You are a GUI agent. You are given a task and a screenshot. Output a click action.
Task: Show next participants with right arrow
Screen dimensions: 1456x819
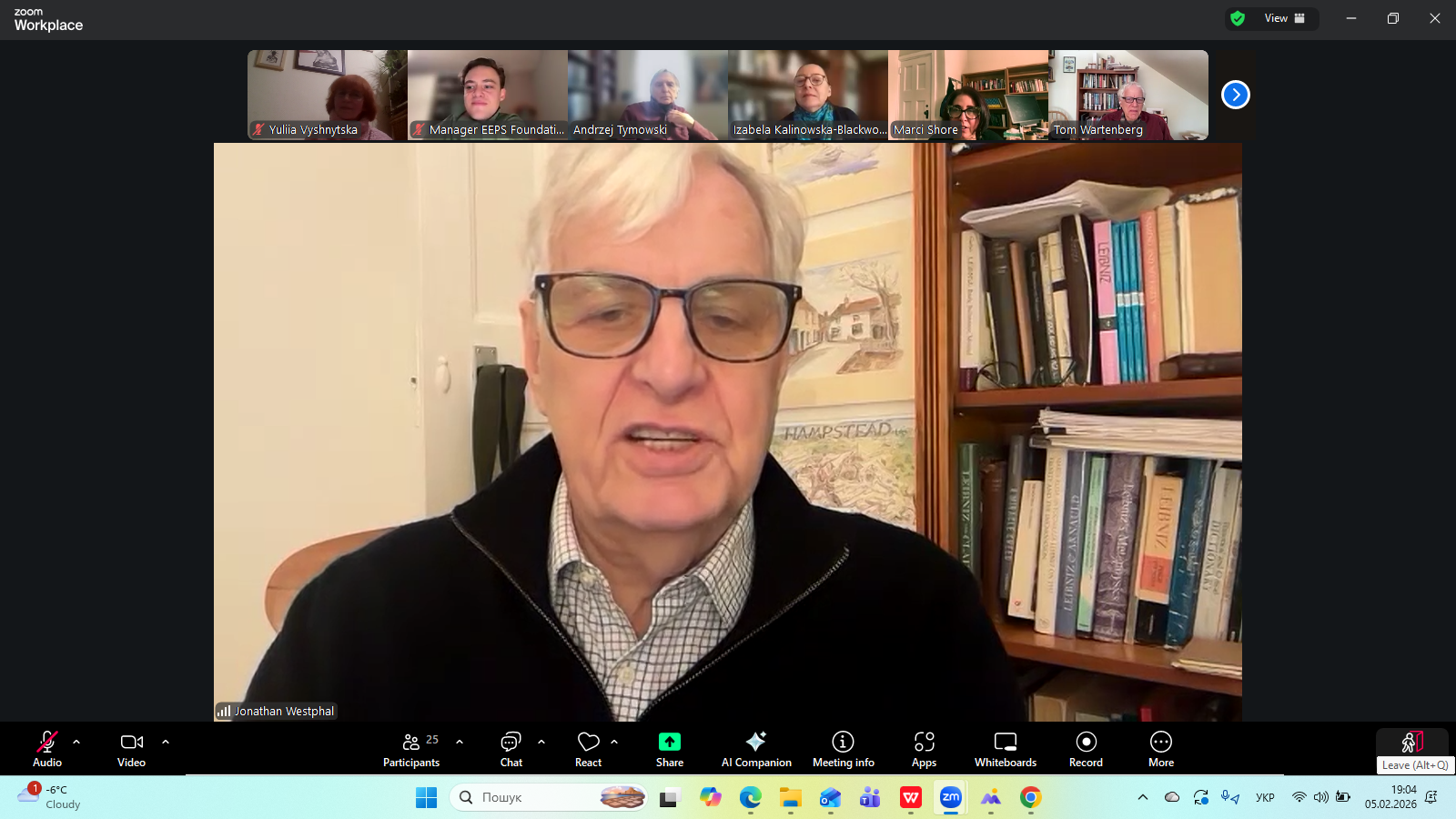coord(1235,95)
